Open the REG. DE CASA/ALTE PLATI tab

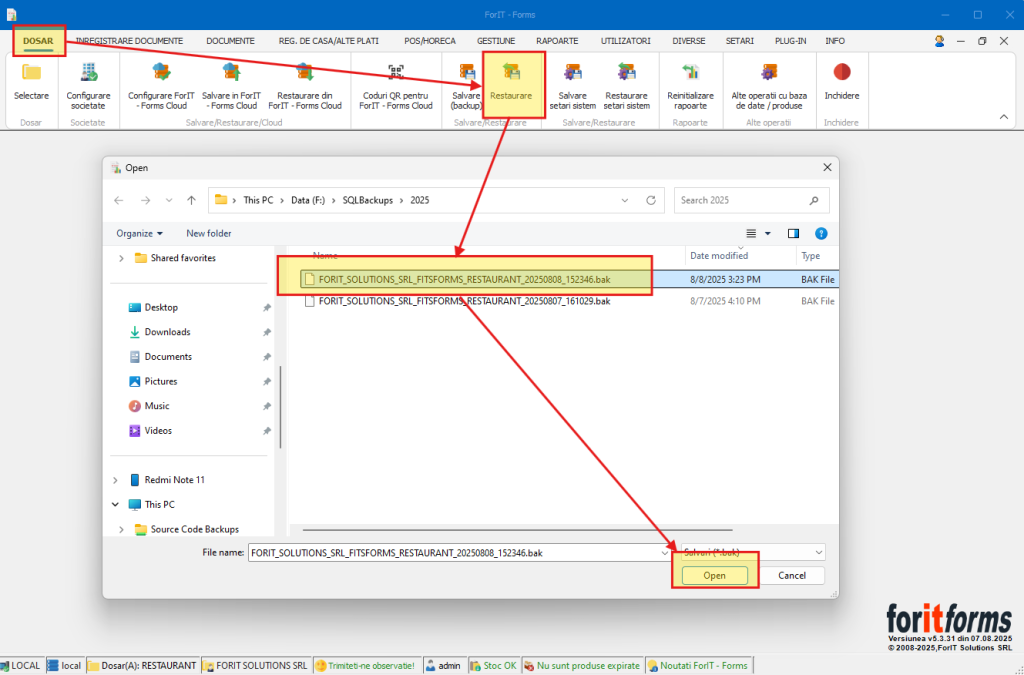328,41
